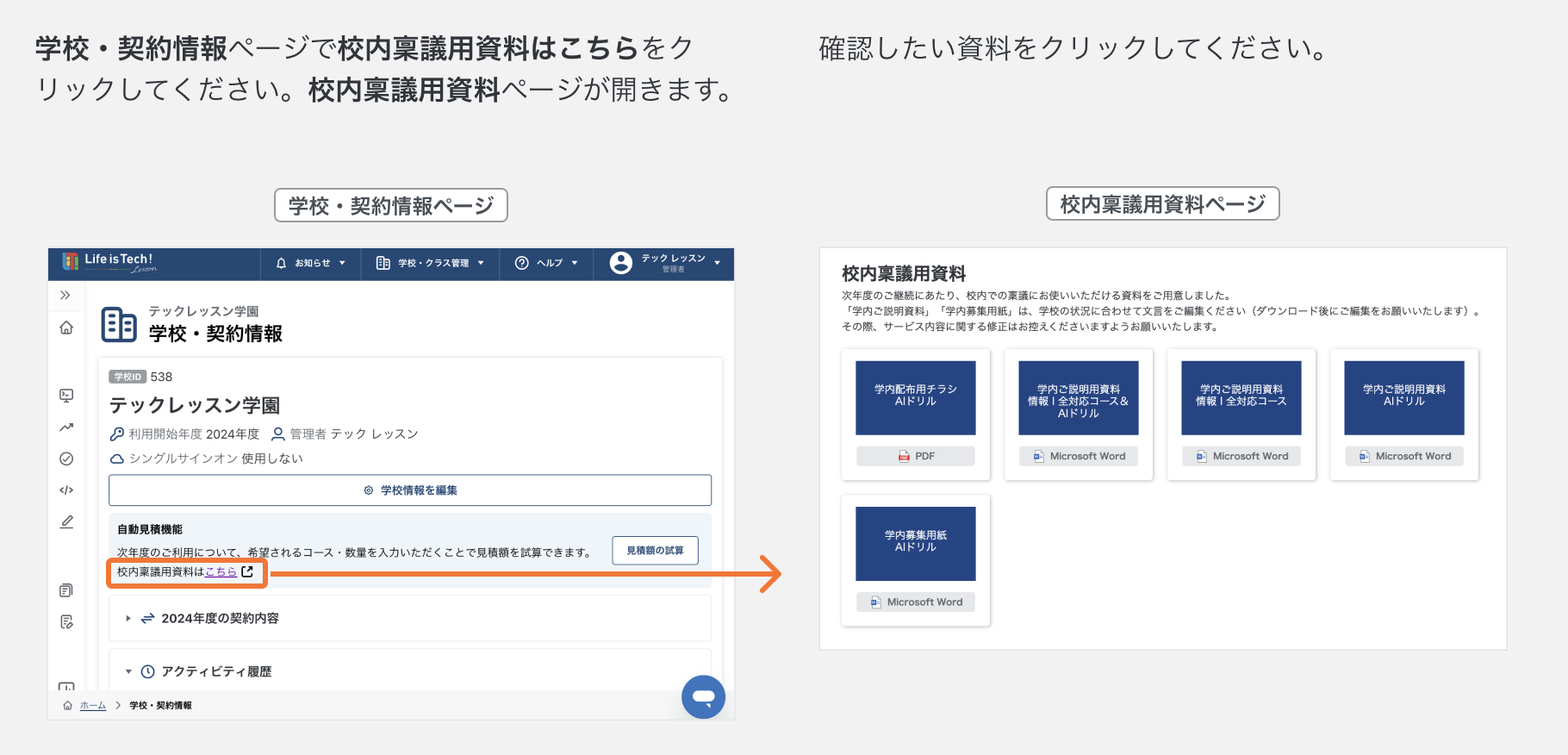The width and height of the screenshot is (1568, 755).
Task: Click the 利用開始年度 2024年度 text
Action: point(194,434)
